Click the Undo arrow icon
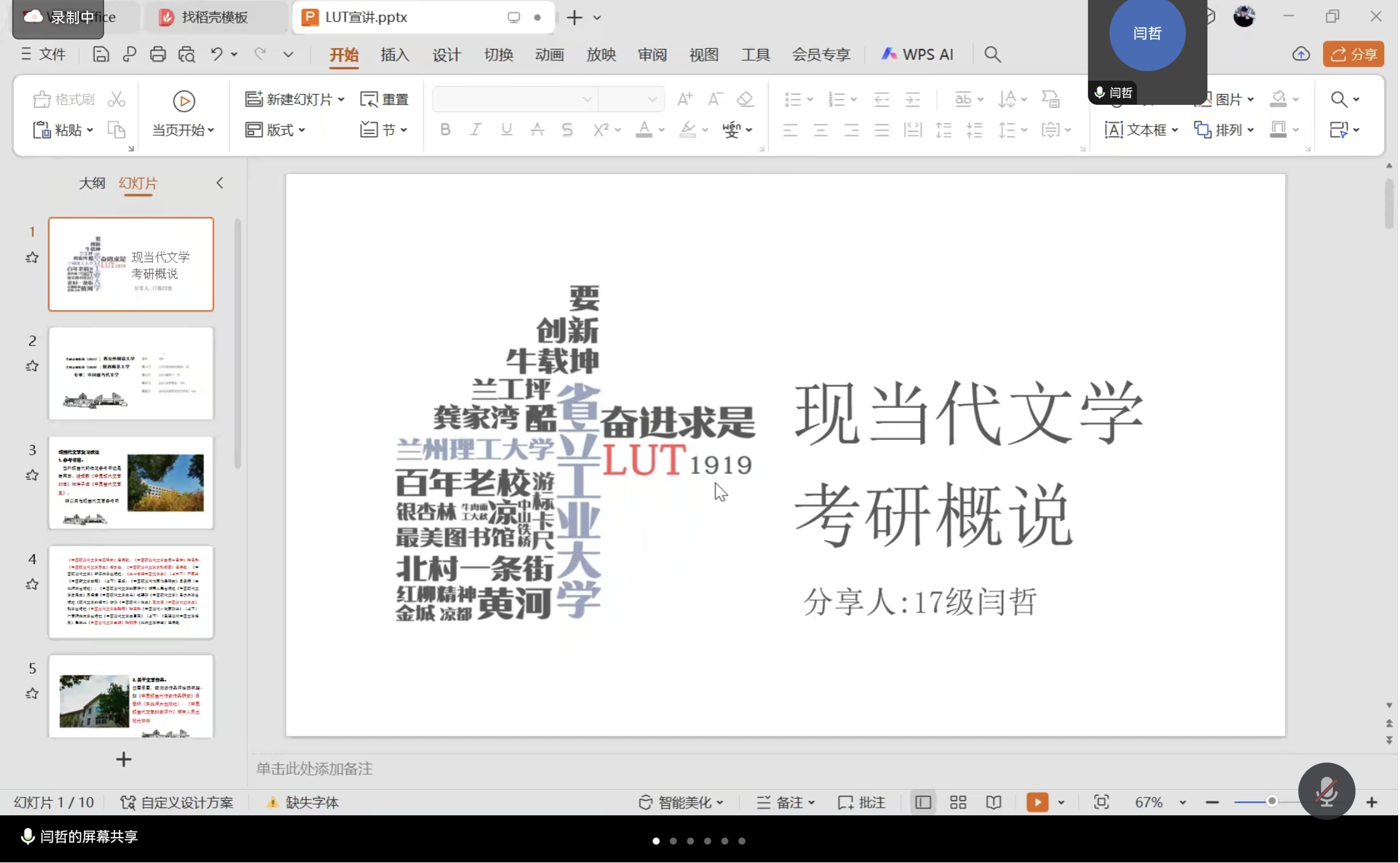 point(216,55)
